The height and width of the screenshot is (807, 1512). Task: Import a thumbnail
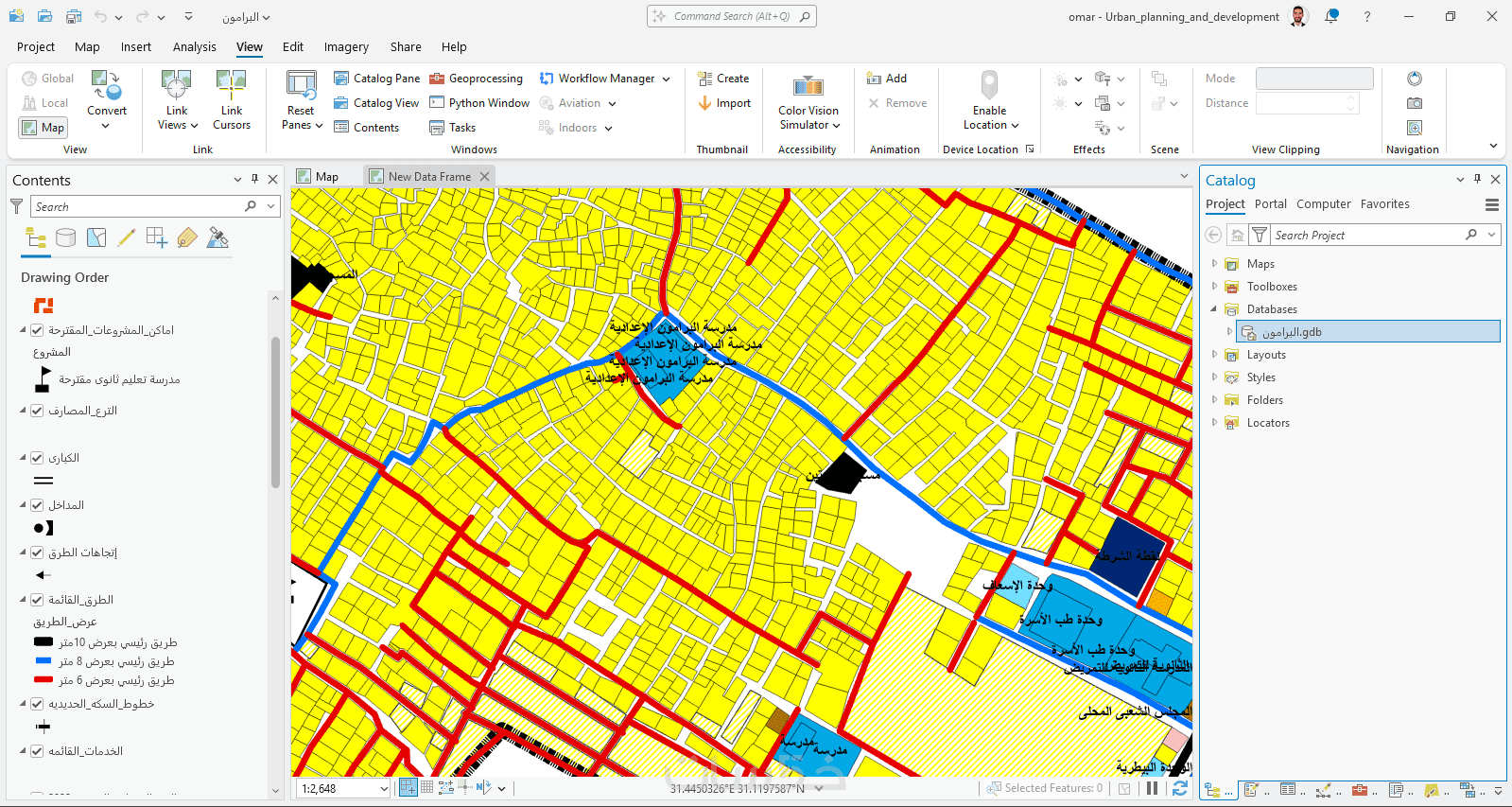coord(724,103)
